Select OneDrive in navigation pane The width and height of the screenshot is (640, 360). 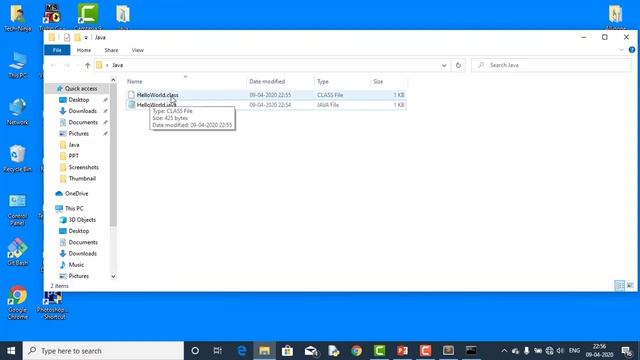coord(76,193)
